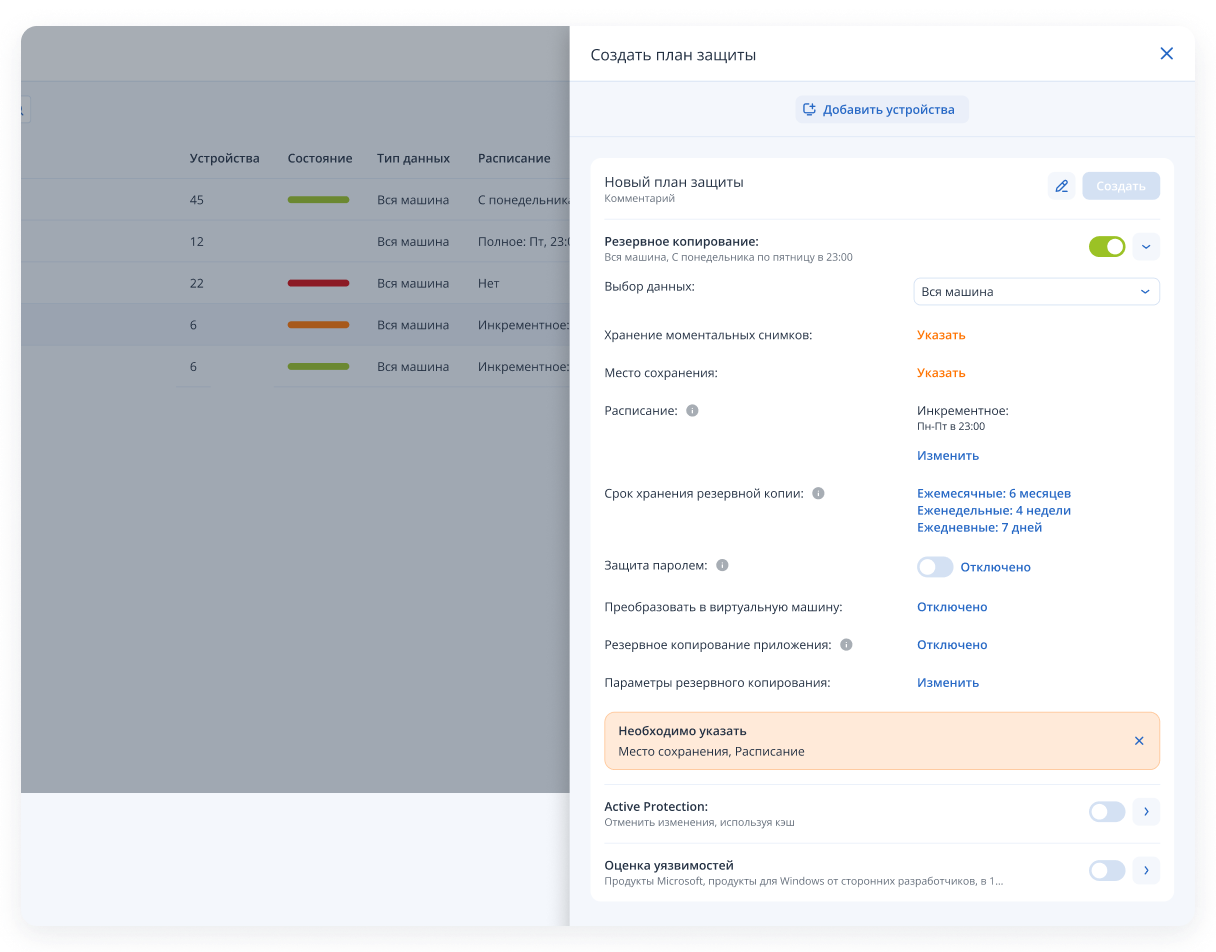Click Указать for Место сохранения

tap(941, 373)
